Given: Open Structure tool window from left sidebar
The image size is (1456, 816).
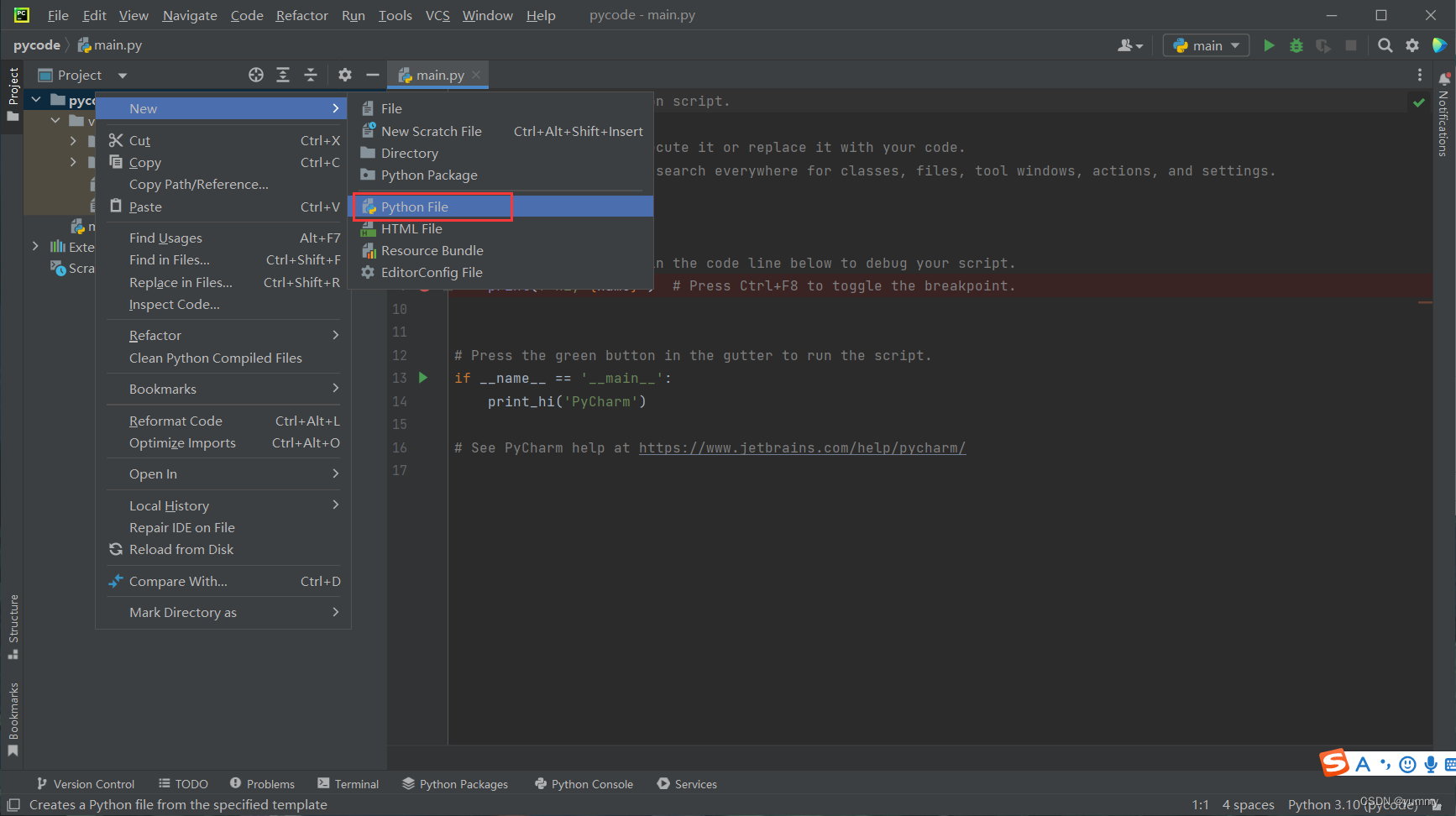Looking at the screenshot, I should point(13,626).
